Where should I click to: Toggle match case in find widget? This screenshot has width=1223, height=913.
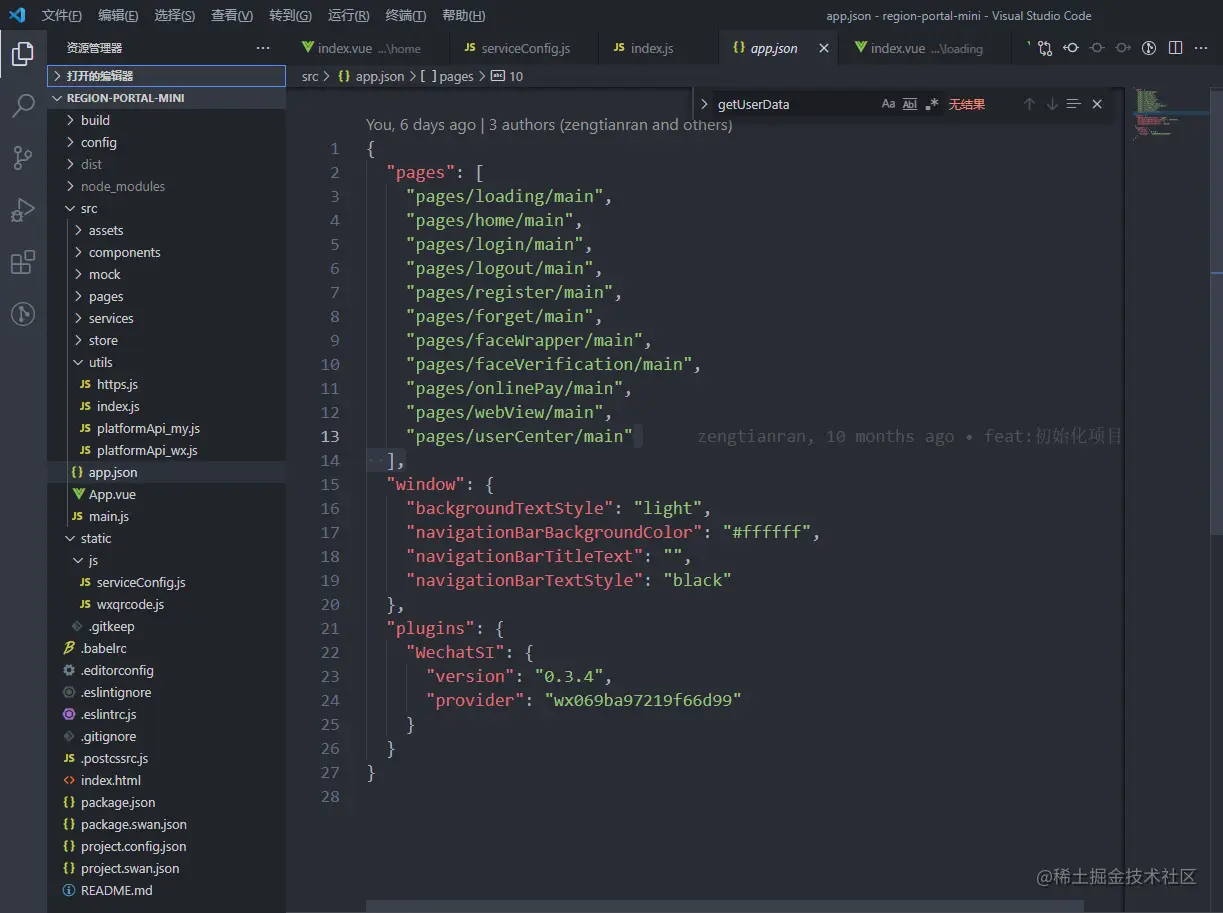click(x=888, y=104)
